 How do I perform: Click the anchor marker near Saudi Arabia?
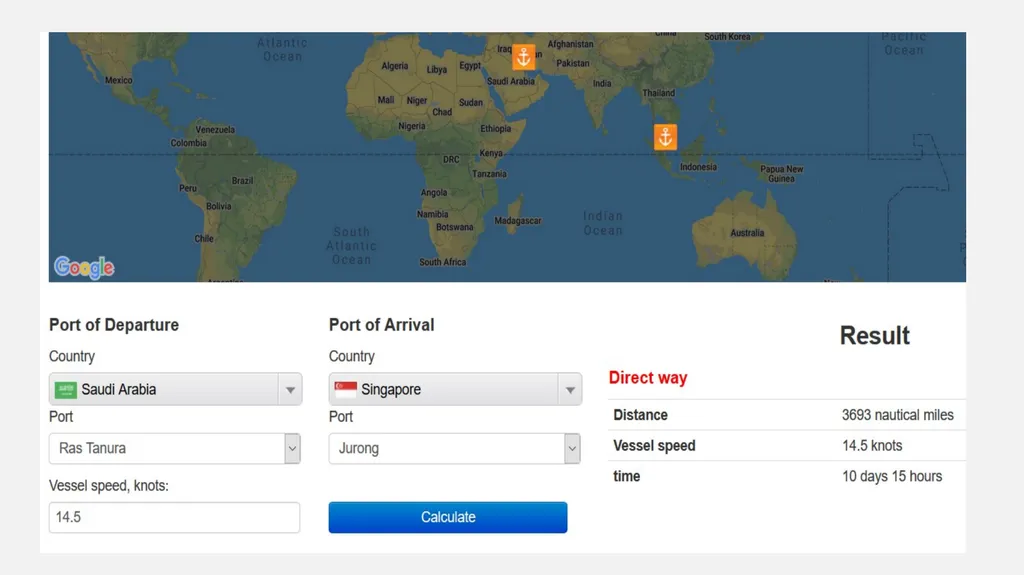(523, 58)
